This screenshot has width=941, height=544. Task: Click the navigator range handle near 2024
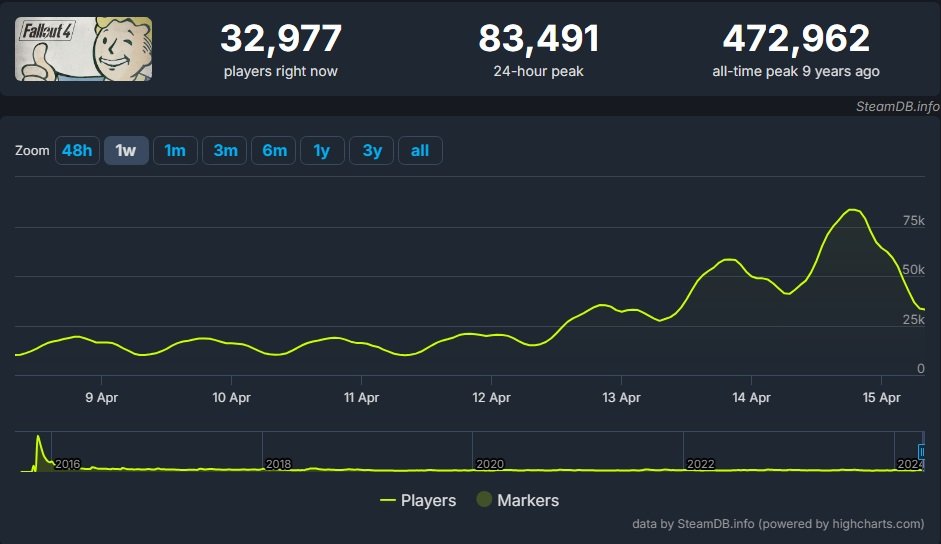(921, 452)
